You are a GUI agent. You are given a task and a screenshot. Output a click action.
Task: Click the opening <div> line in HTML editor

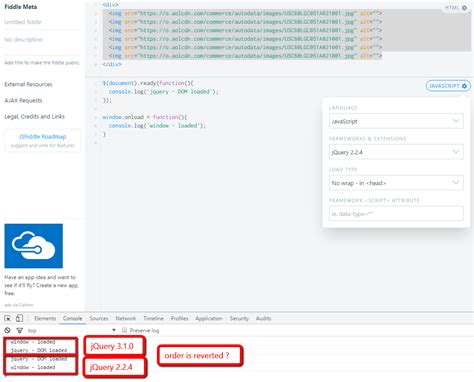point(110,5)
